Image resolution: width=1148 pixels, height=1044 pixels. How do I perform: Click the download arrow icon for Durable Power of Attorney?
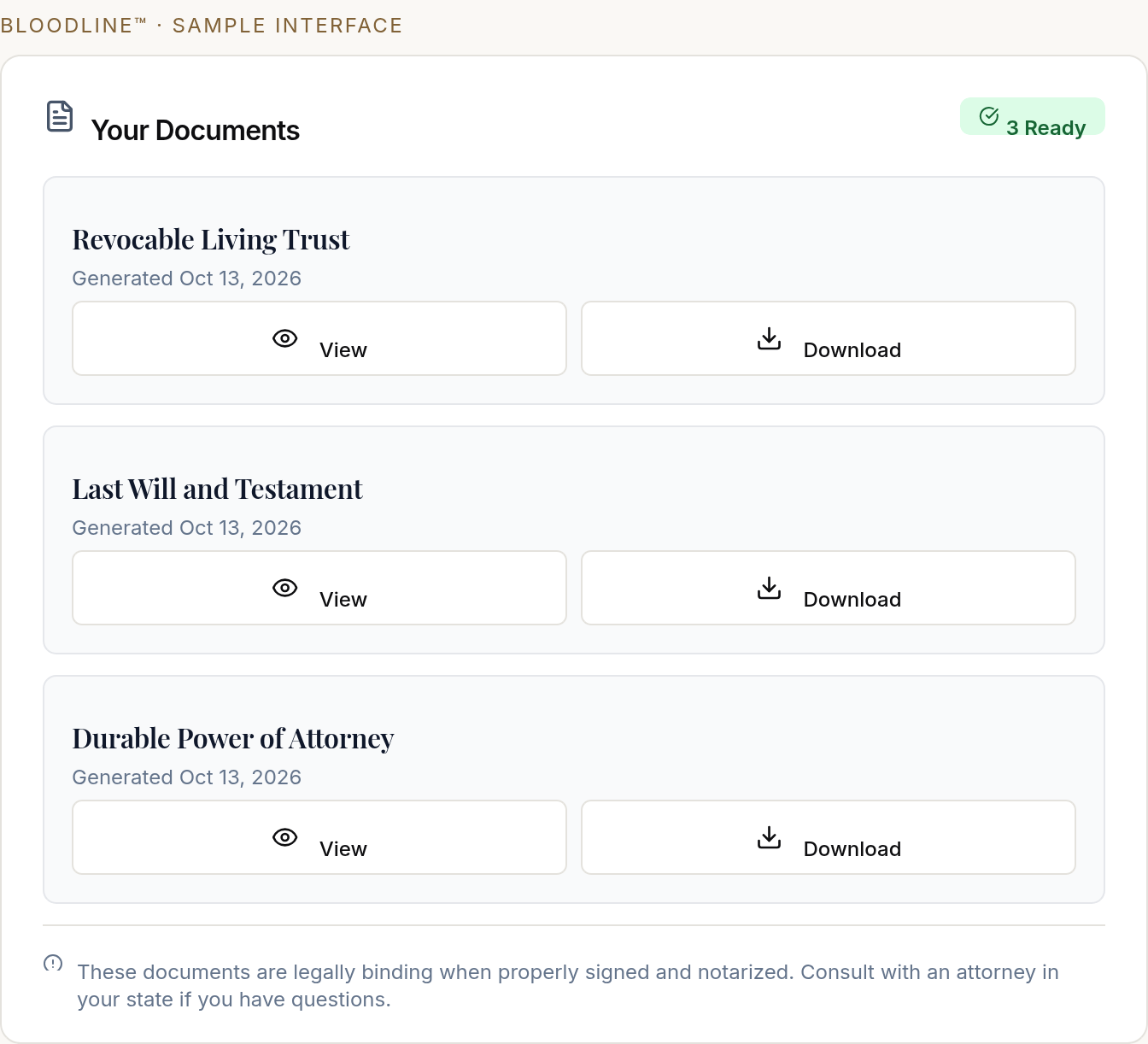point(770,837)
